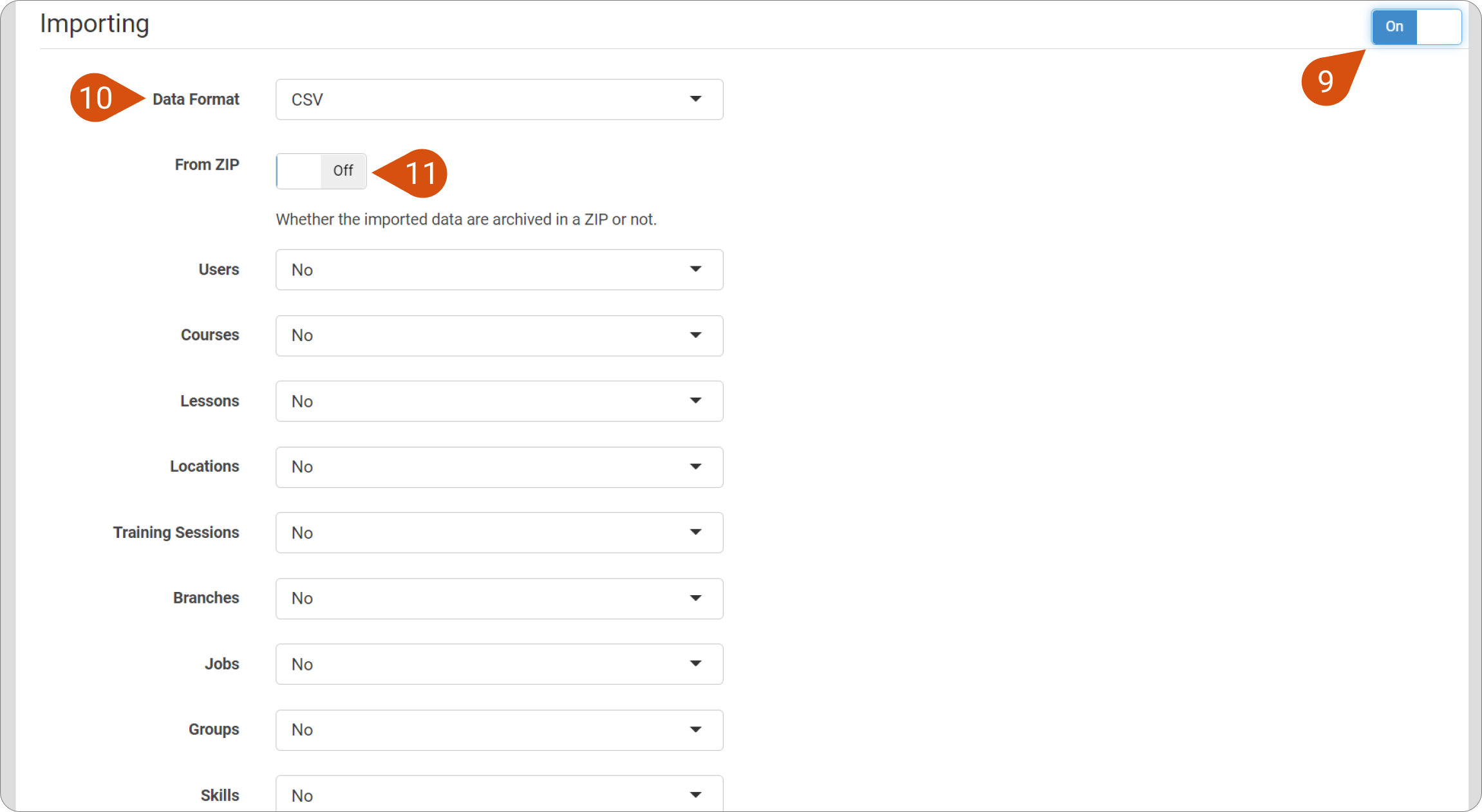Image resolution: width=1482 pixels, height=812 pixels.
Task: Click the caret arrow in Data Format field
Action: [695, 99]
